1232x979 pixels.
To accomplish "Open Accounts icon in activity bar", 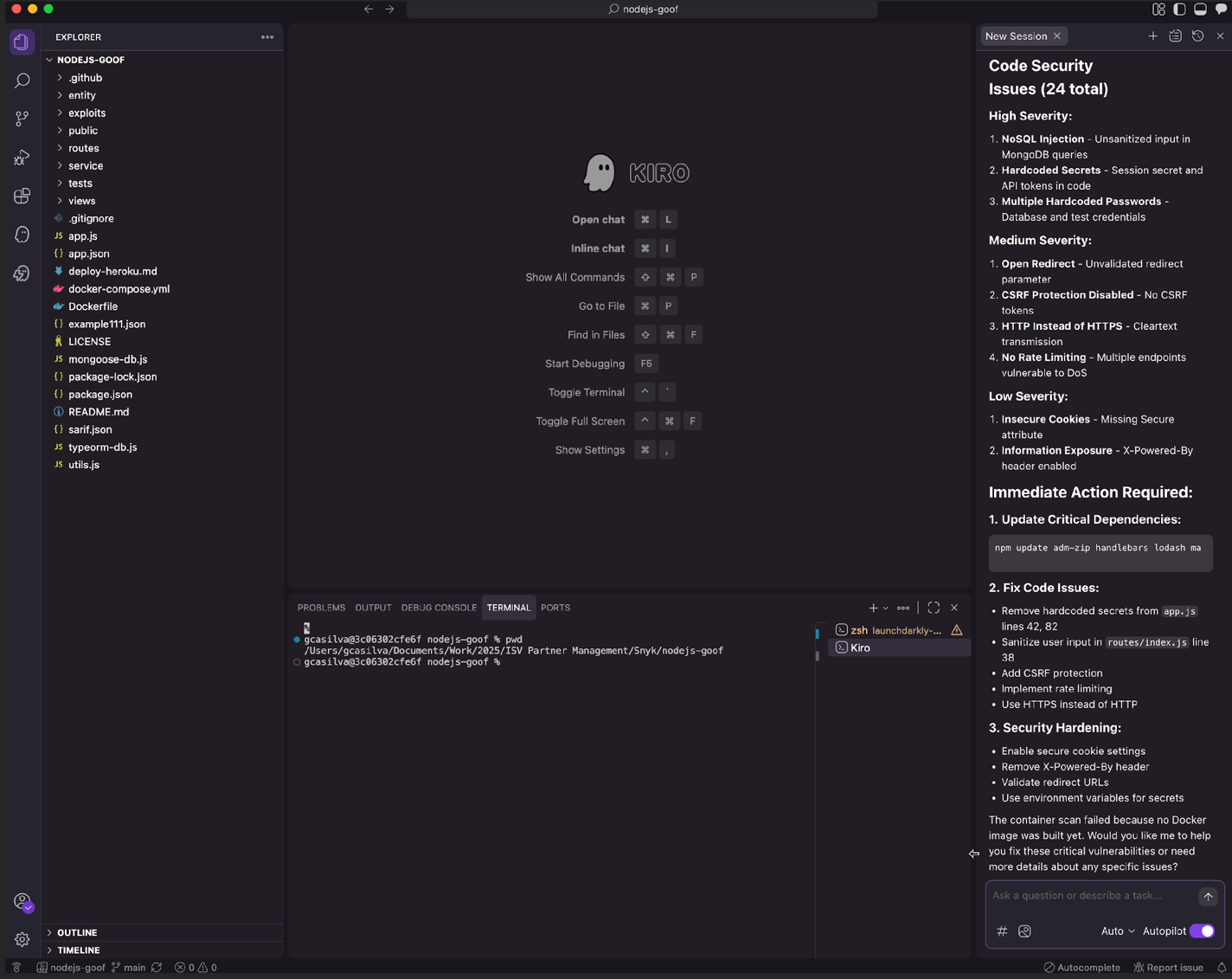I will 22,902.
